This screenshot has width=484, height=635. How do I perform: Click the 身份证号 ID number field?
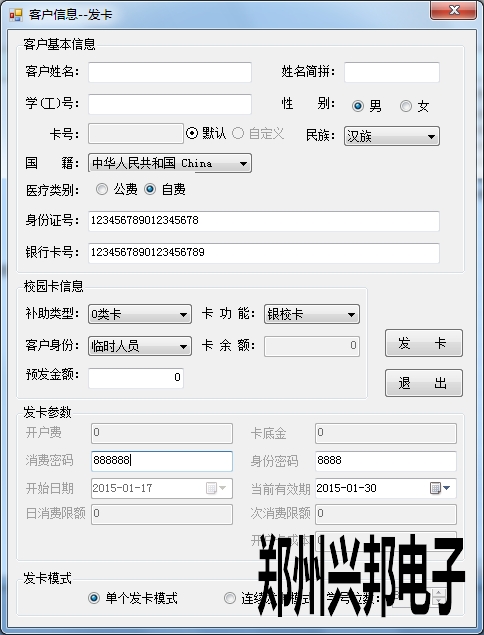(x=264, y=221)
